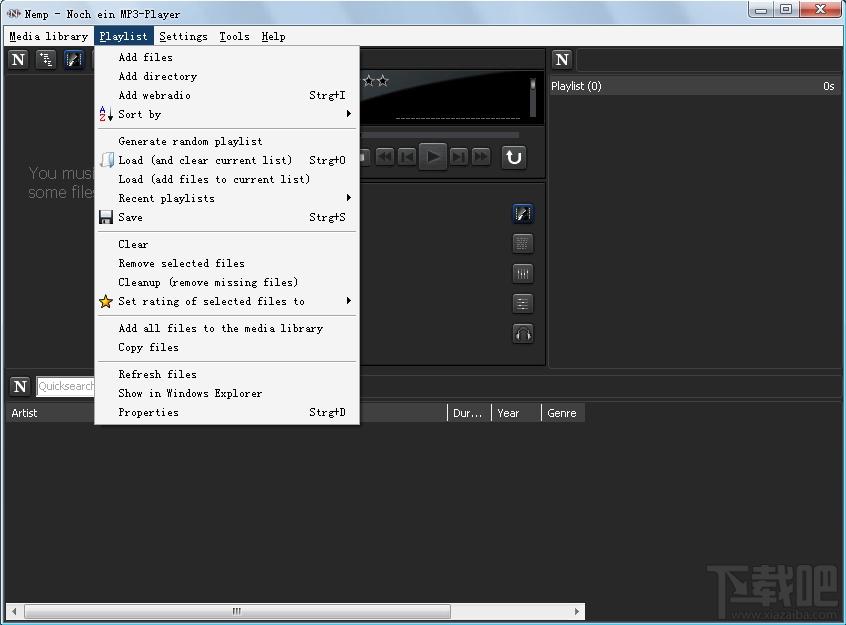Maximize the Nemp window
This screenshot has height=625, width=846.
click(786, 9)
